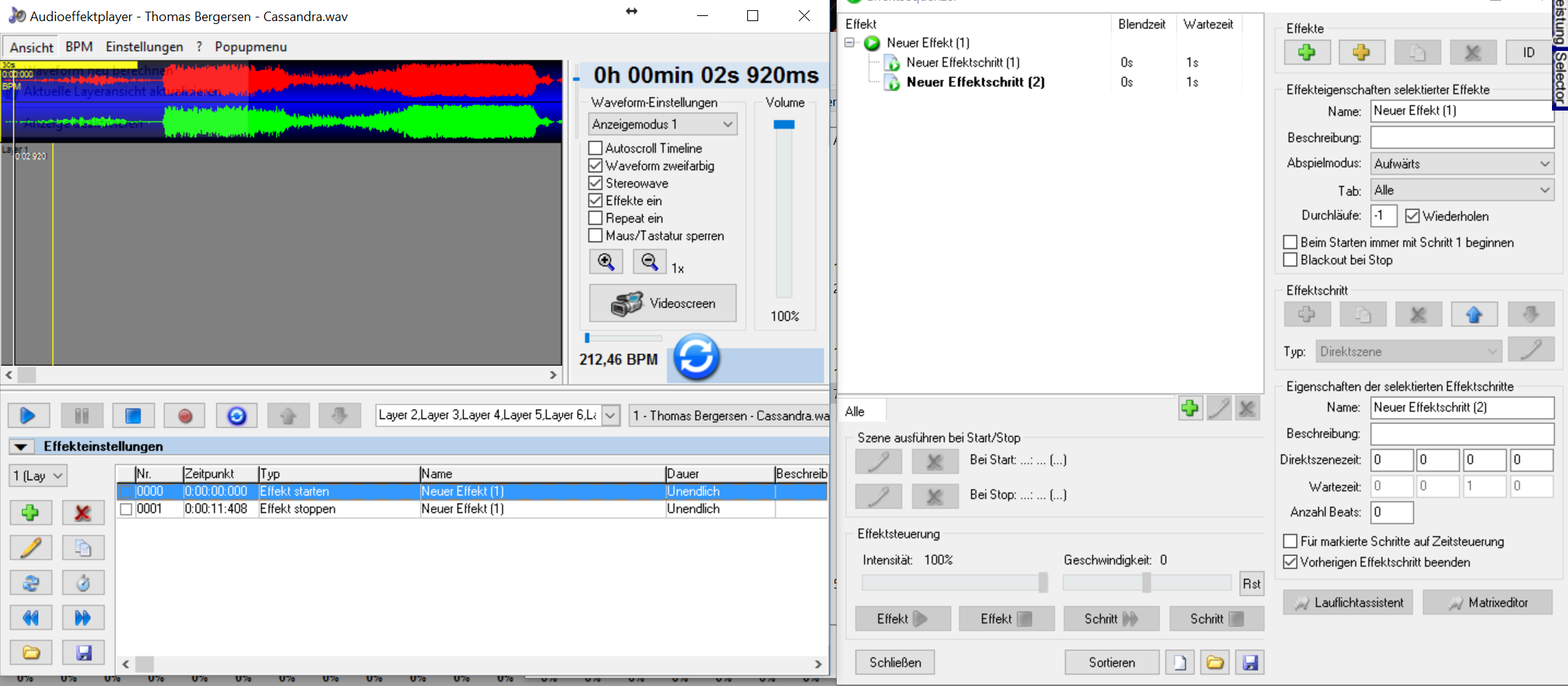1568x686 pixels.
Task: Open the Anzeigemodus 1 dropdown
Action: 662,124
